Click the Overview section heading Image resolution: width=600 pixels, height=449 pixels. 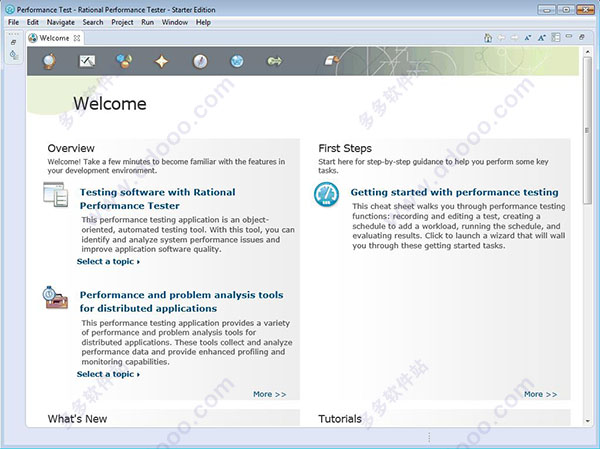point(71,148)
